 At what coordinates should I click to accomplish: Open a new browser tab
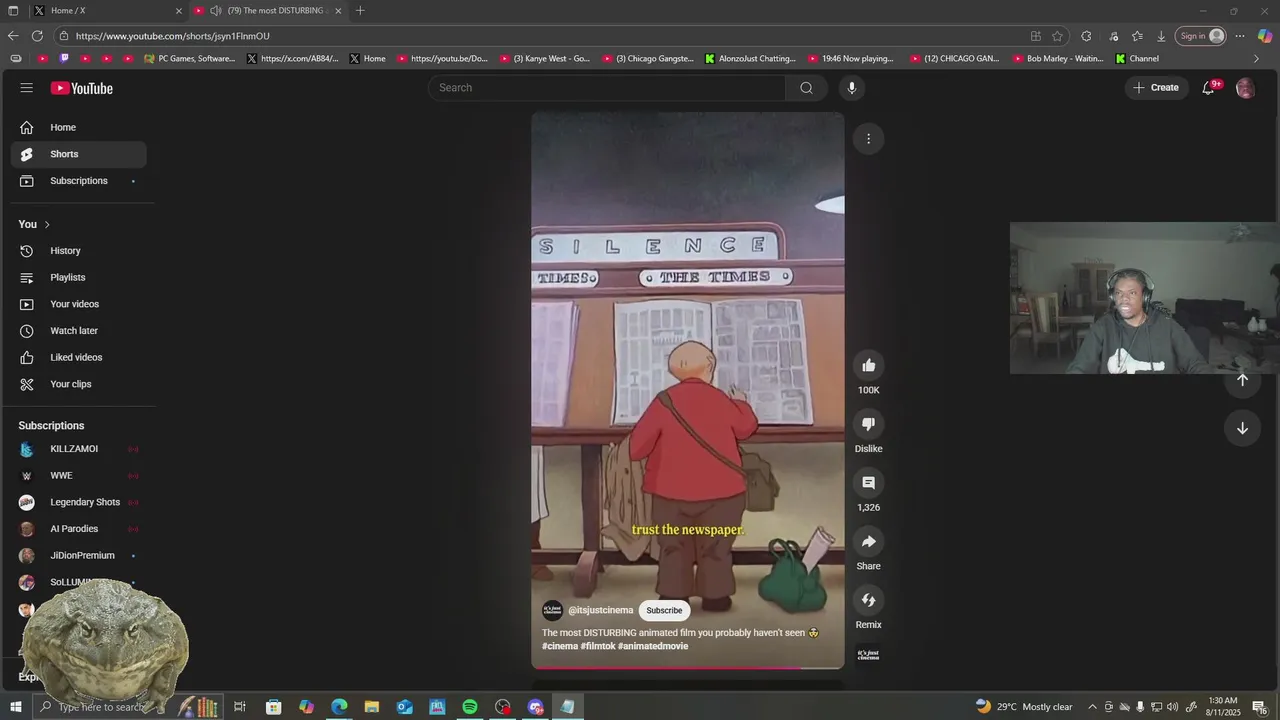(360, 11)
